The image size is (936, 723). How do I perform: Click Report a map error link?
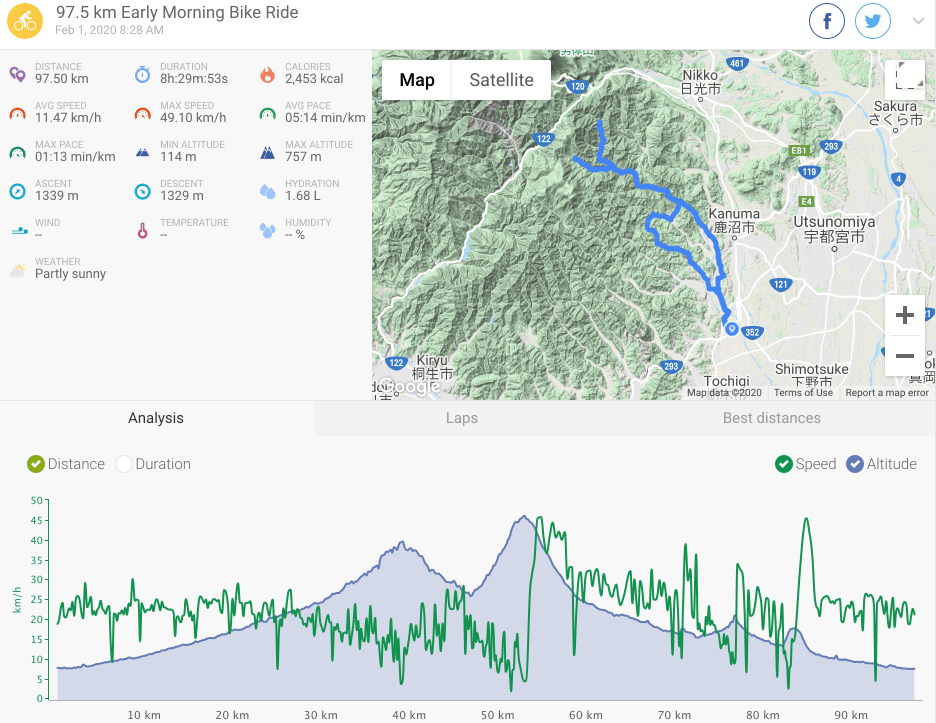pyautogui.click(x=886, y=393)
